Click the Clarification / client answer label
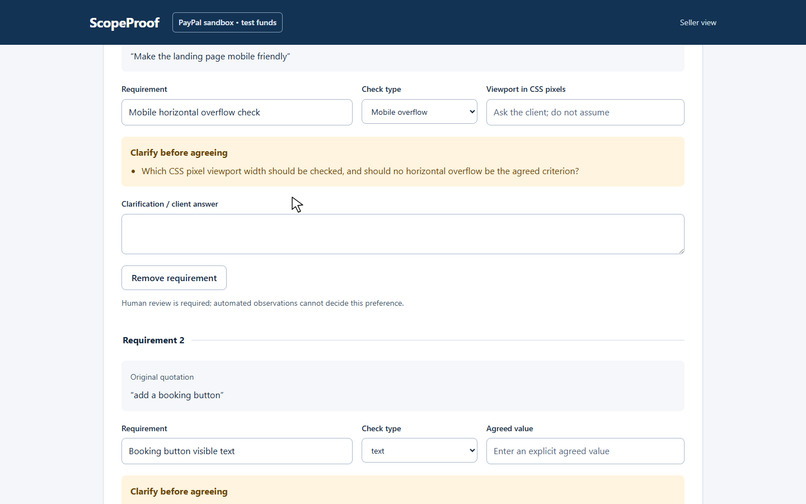 [170, 204]
